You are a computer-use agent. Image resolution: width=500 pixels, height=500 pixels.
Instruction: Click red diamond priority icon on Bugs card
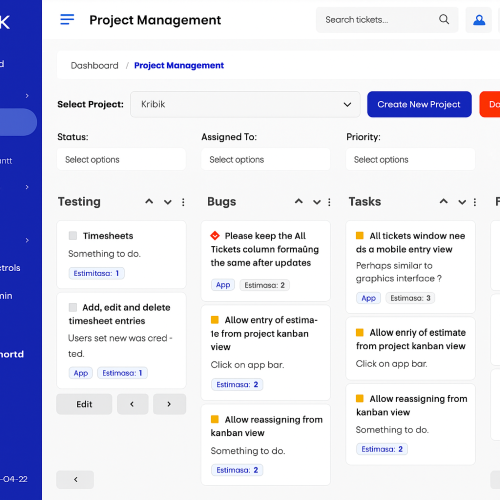point(215,236)
